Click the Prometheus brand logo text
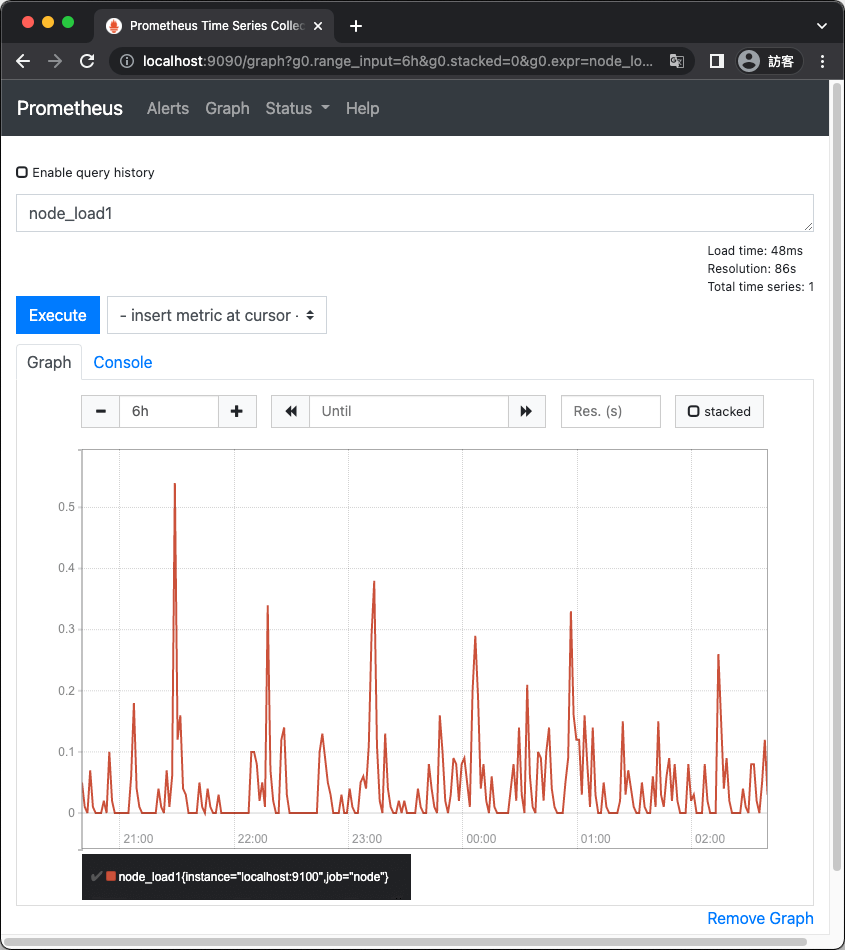The width and height of the screenshot is (845, 950). (70, 108)
